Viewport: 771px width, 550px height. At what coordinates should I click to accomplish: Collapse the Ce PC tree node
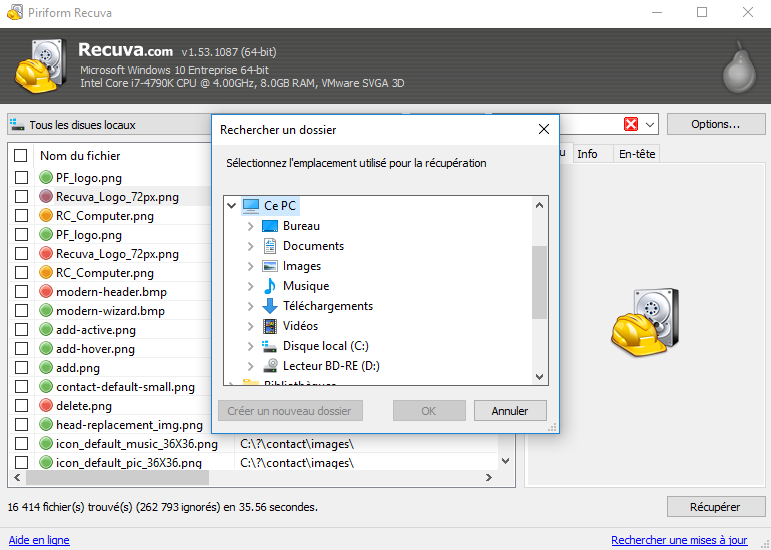click(x=232, y=206)
